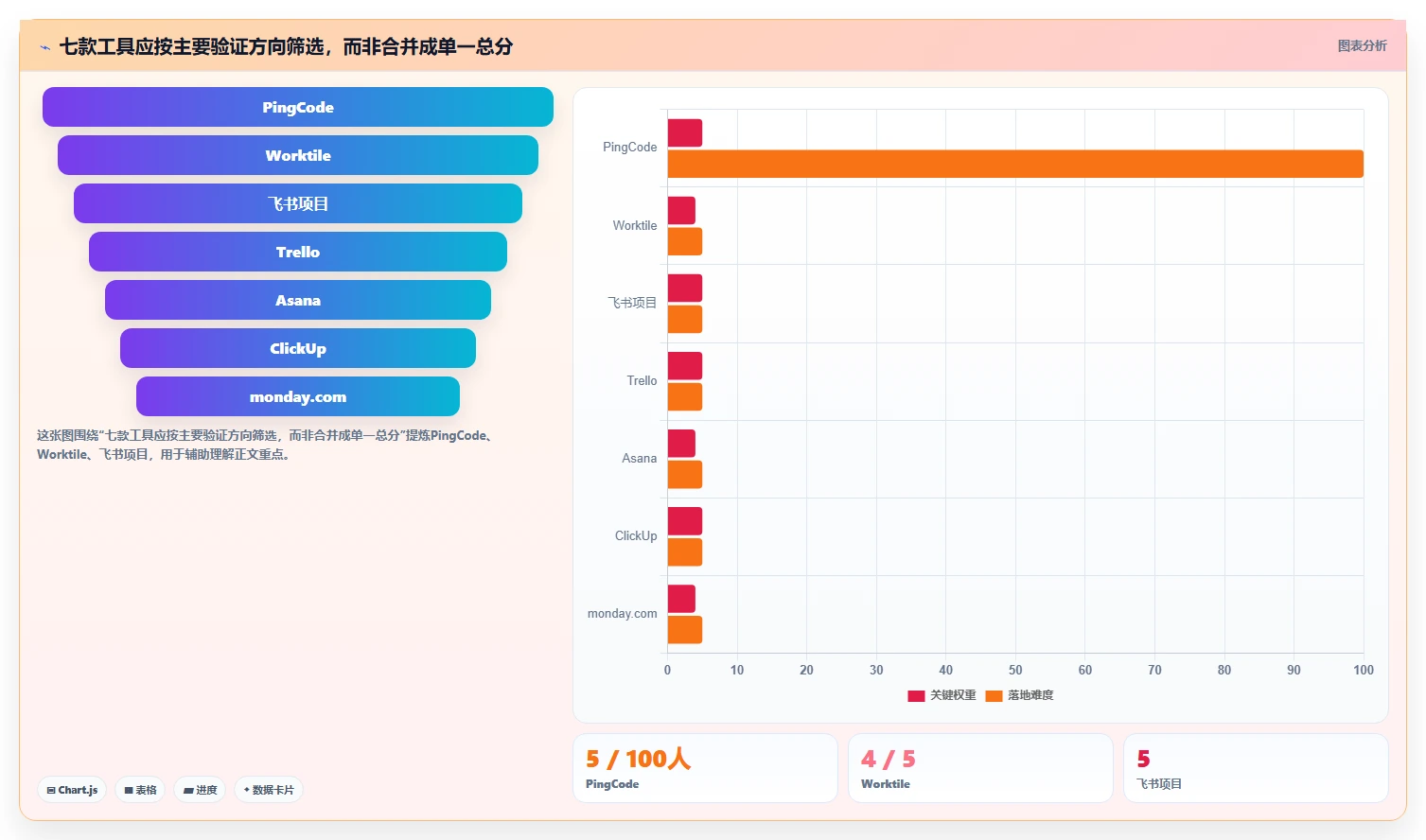Click Worktile red 关键权重 bar
The image size is (1426, 840).
point(681,210)
